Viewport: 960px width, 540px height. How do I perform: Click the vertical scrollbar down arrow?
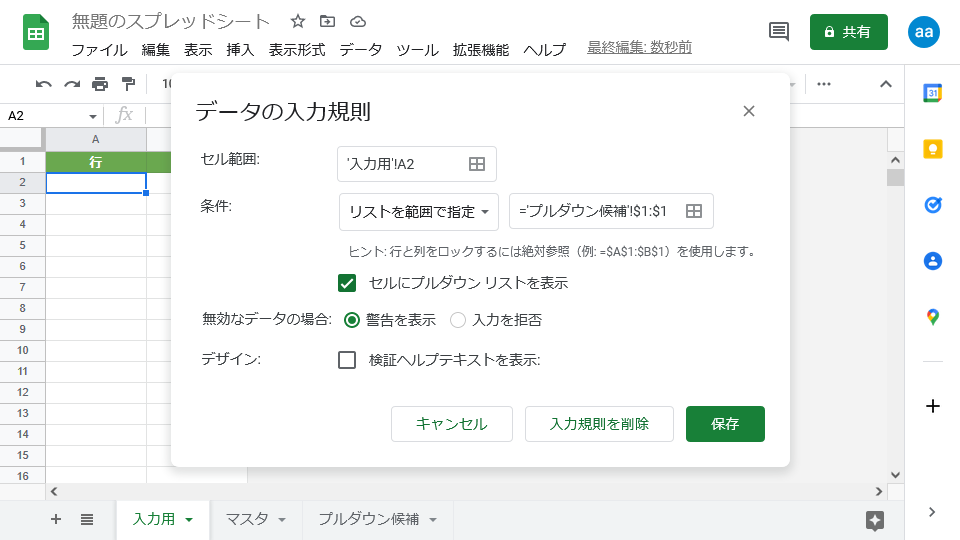[895, 474]
